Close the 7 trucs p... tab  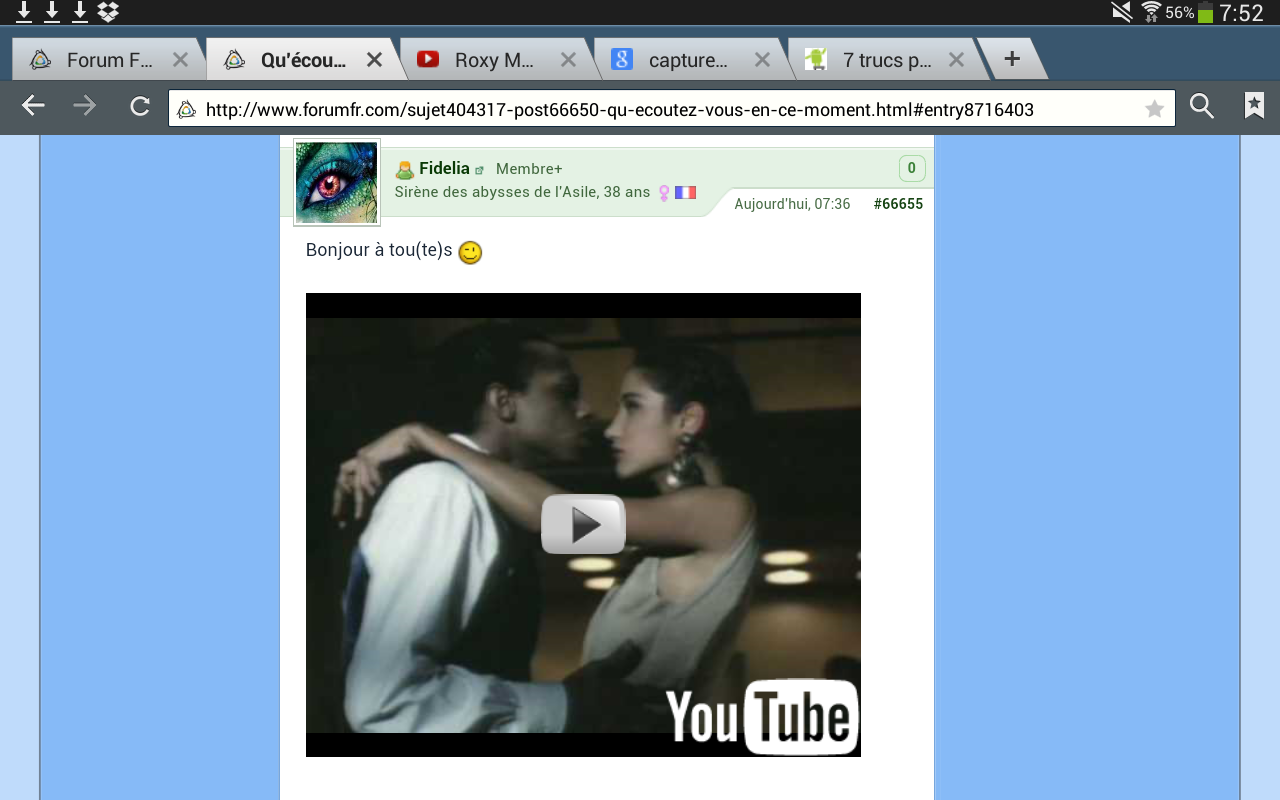(x=956, y=60)
